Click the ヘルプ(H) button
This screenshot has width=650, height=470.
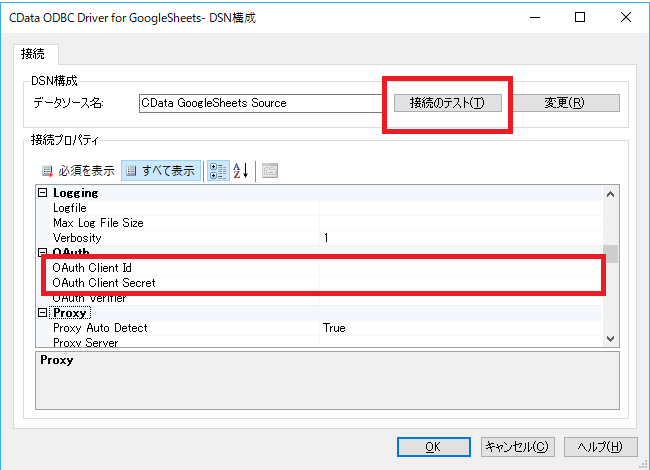coord(600,447)
